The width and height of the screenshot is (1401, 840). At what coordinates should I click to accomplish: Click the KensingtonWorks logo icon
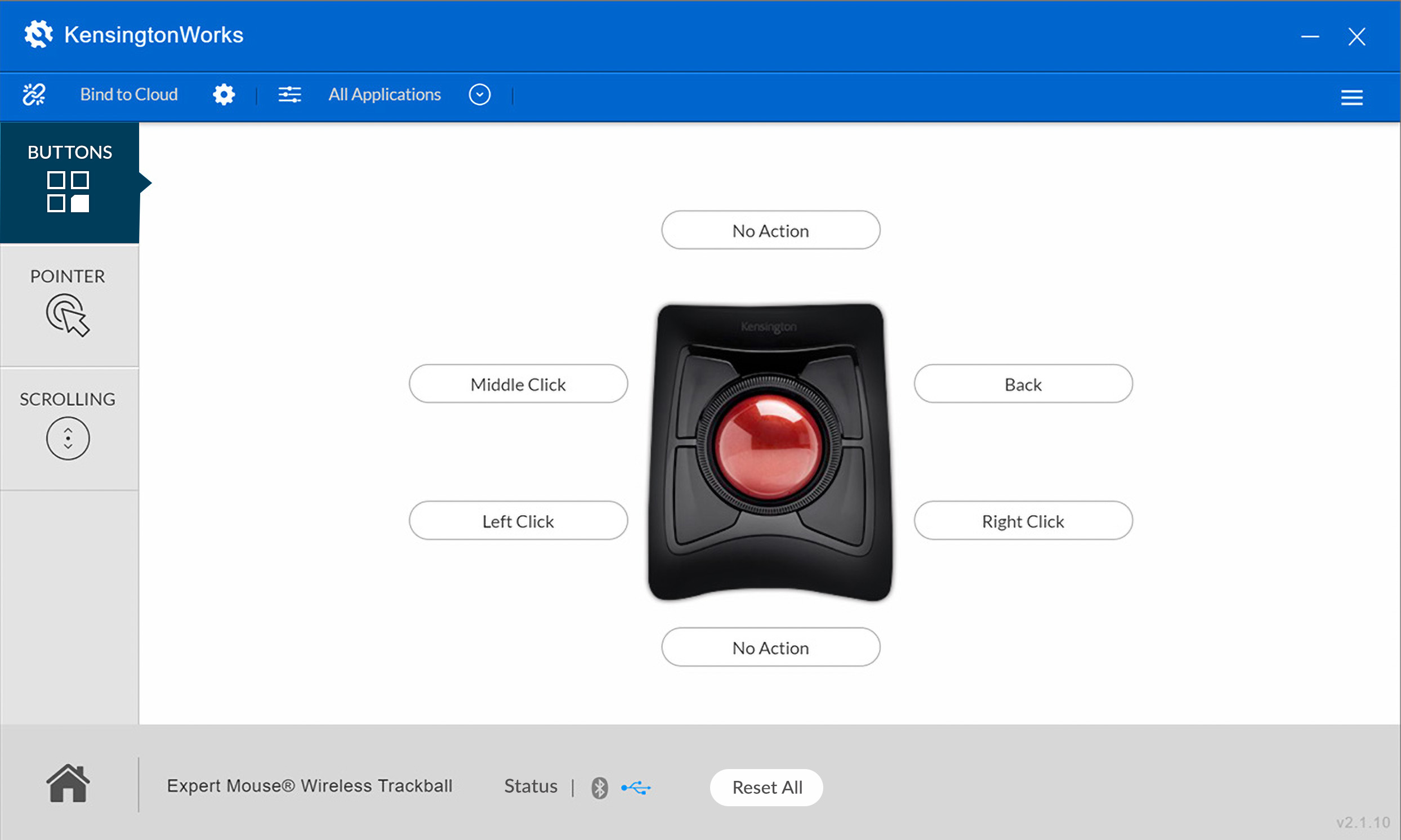tap(38, 34)
